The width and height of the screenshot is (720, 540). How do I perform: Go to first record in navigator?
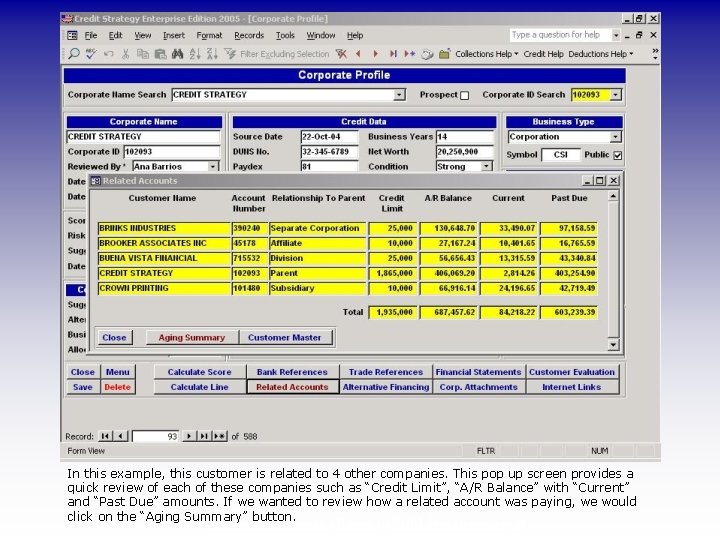[105, 436]
